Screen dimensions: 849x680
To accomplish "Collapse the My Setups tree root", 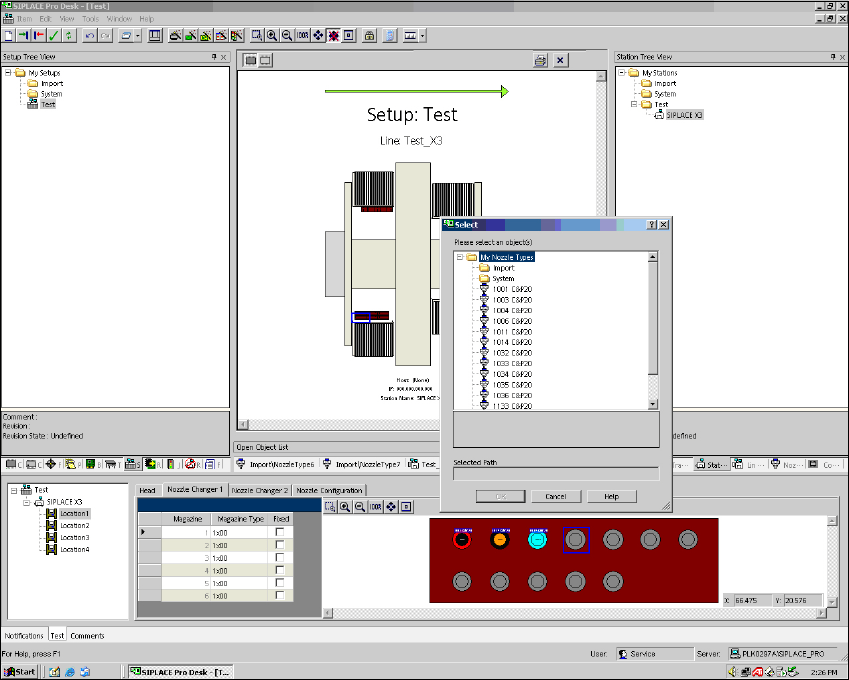I will [x=7, y=73].
